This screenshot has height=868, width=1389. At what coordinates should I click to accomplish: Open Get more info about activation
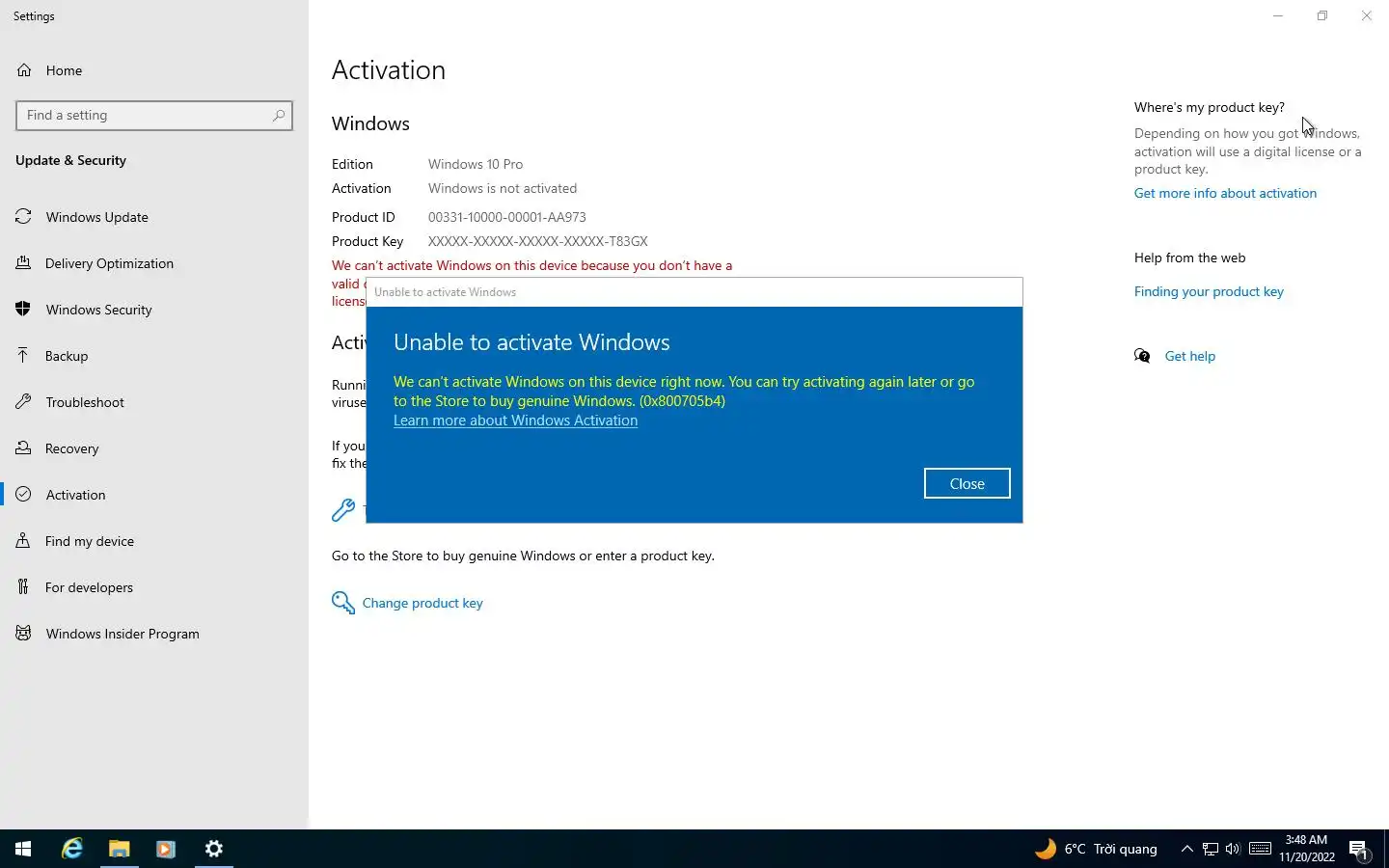pyautogui.click(x=1225, y=193)
